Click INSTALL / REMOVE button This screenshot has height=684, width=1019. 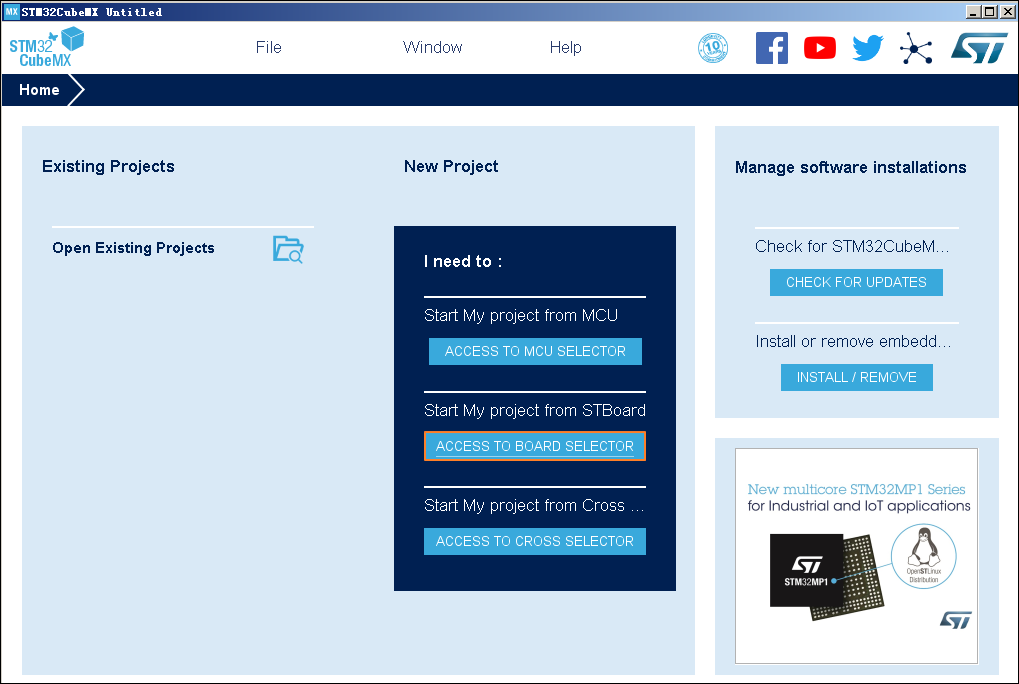pyautogui.click(x=857, y=377)
